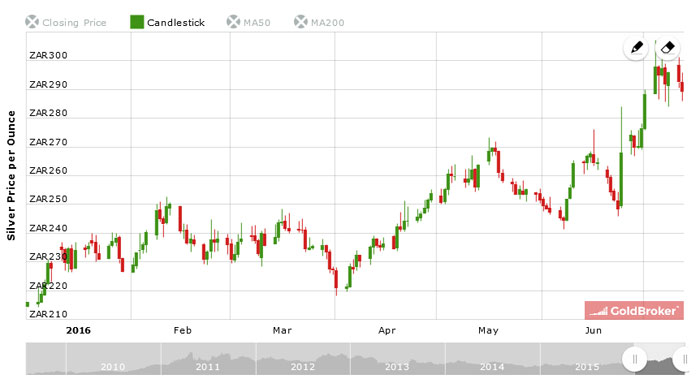Click the Silver Price per Ounce axis title
This screenshot has width=700, height=379.
coord(11,175)
